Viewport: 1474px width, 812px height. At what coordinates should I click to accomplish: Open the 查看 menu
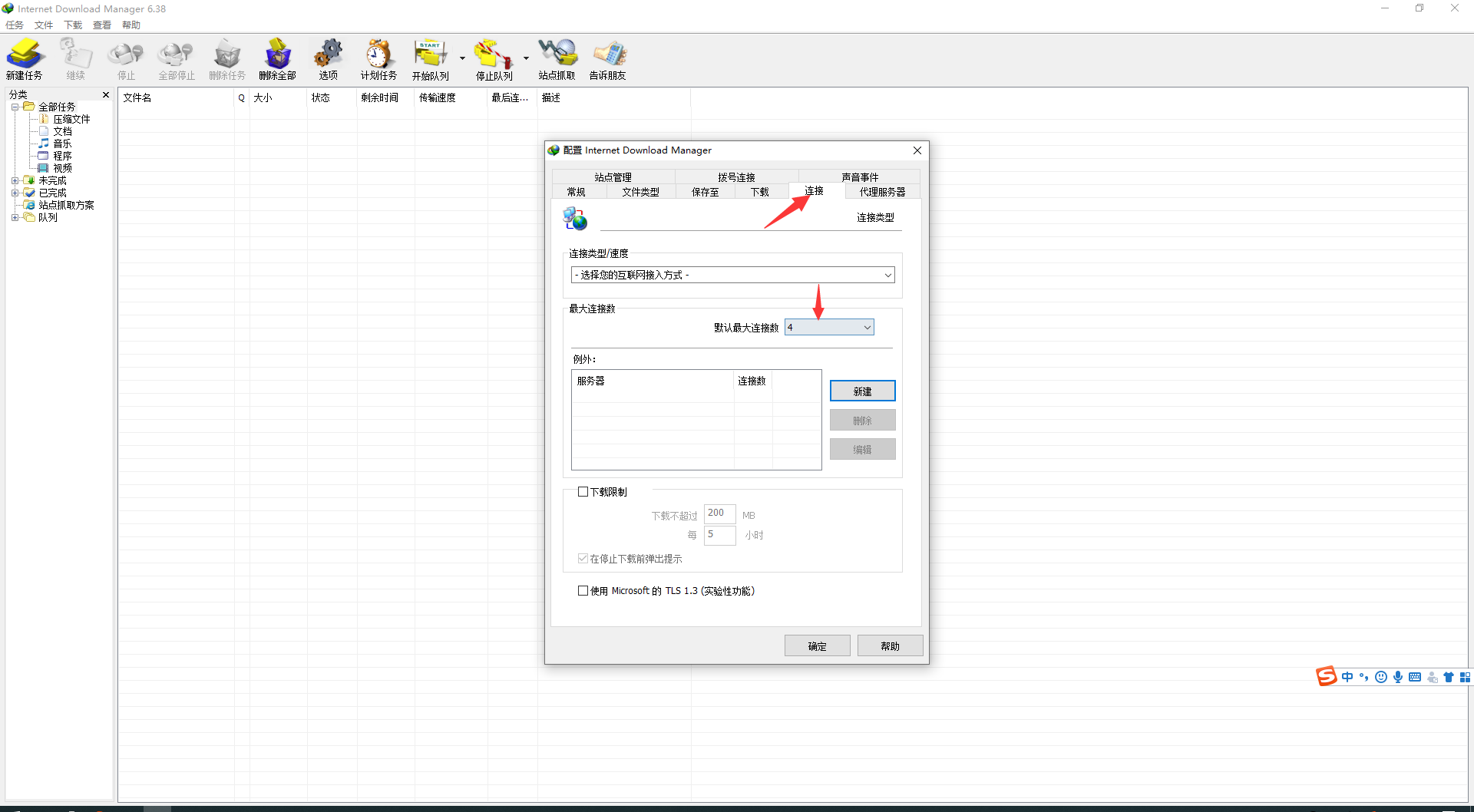102,25
